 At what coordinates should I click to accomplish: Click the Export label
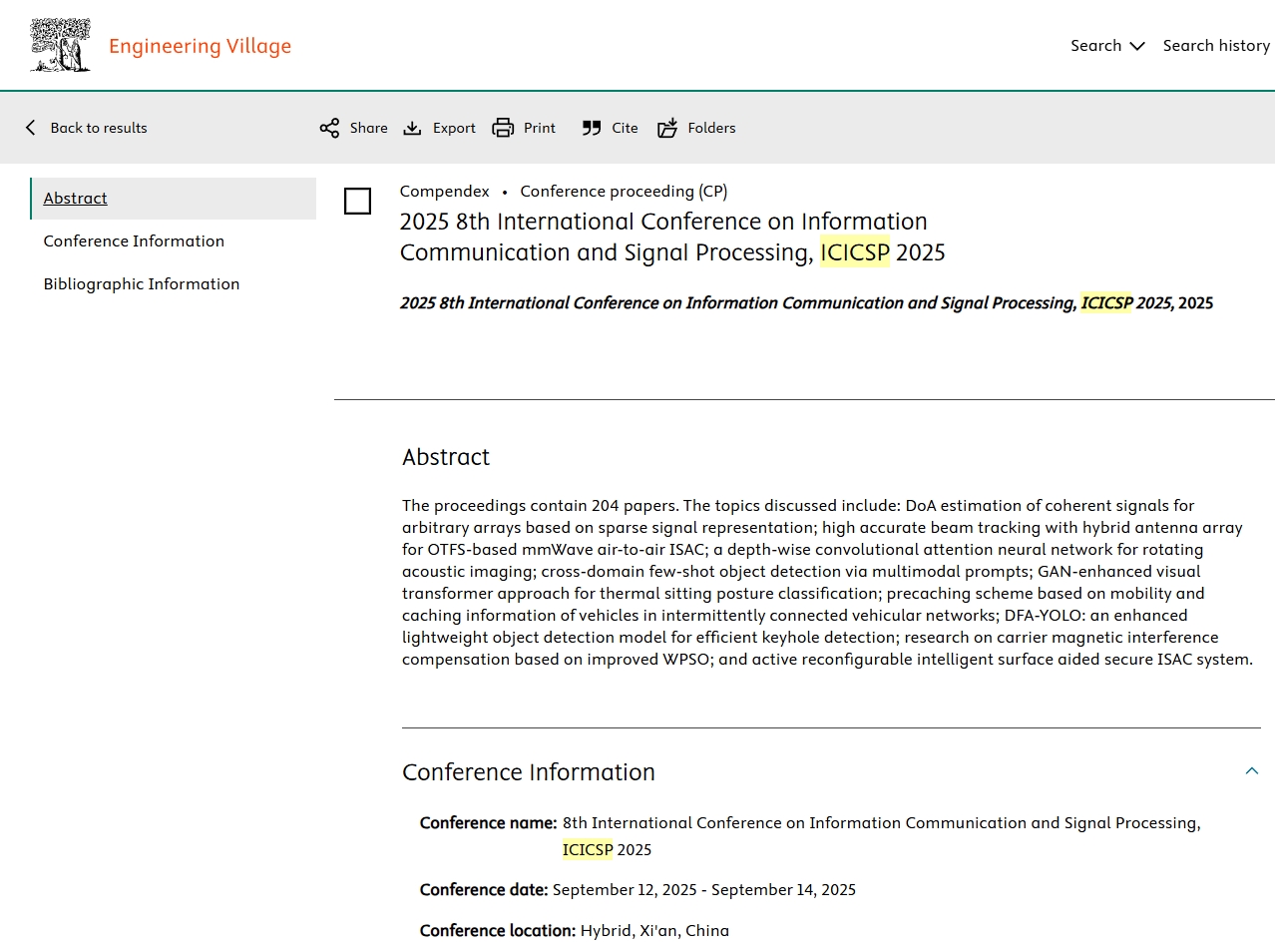click(454, 128)
